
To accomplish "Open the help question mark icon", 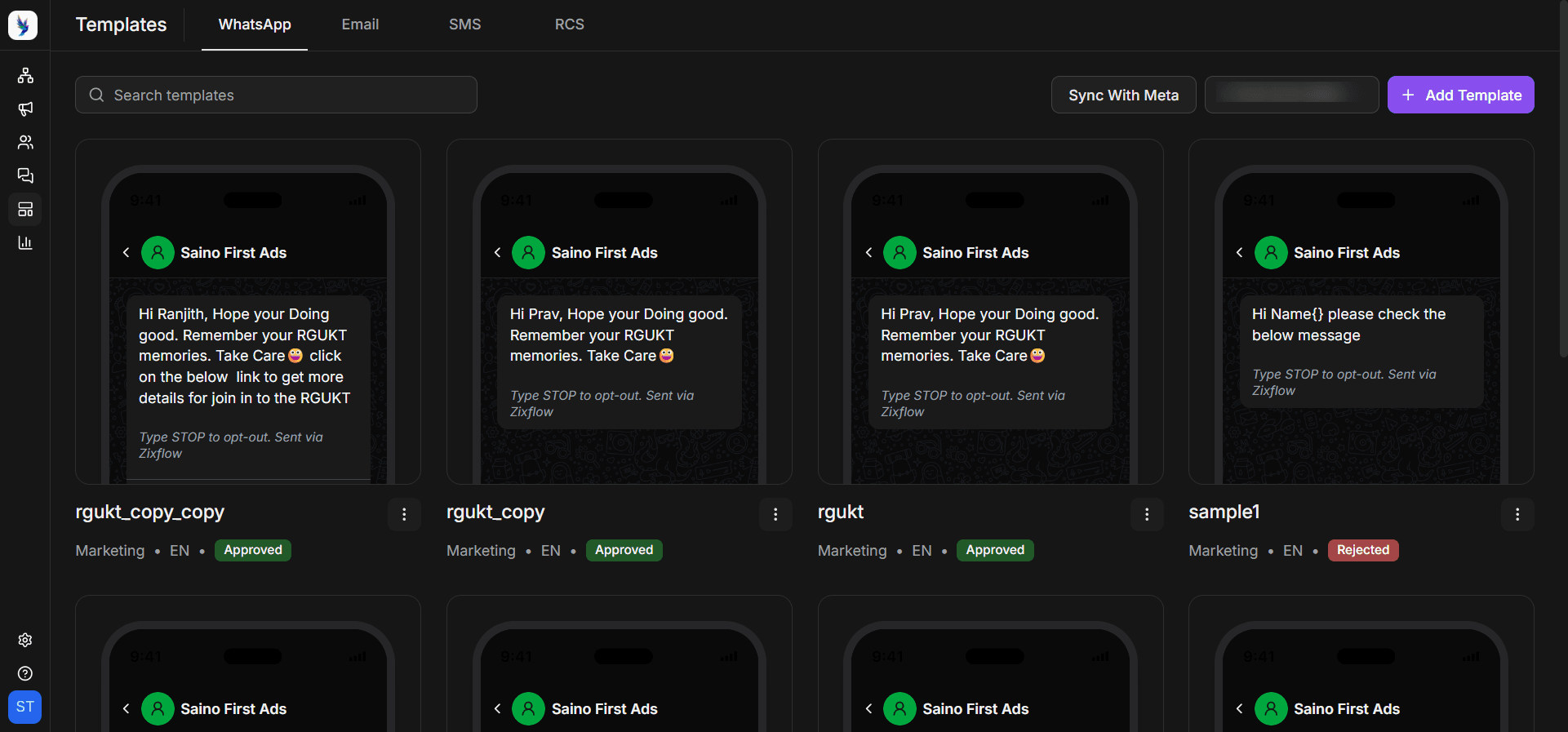I will click(25, 673).
